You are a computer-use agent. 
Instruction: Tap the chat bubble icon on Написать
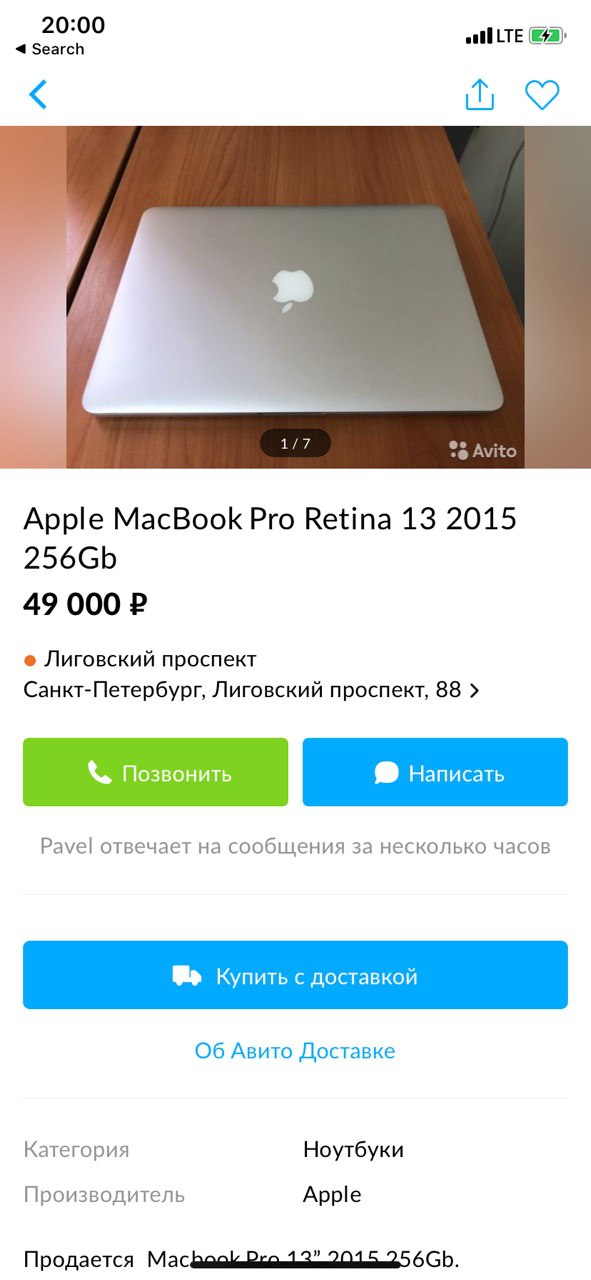(387, 773)
